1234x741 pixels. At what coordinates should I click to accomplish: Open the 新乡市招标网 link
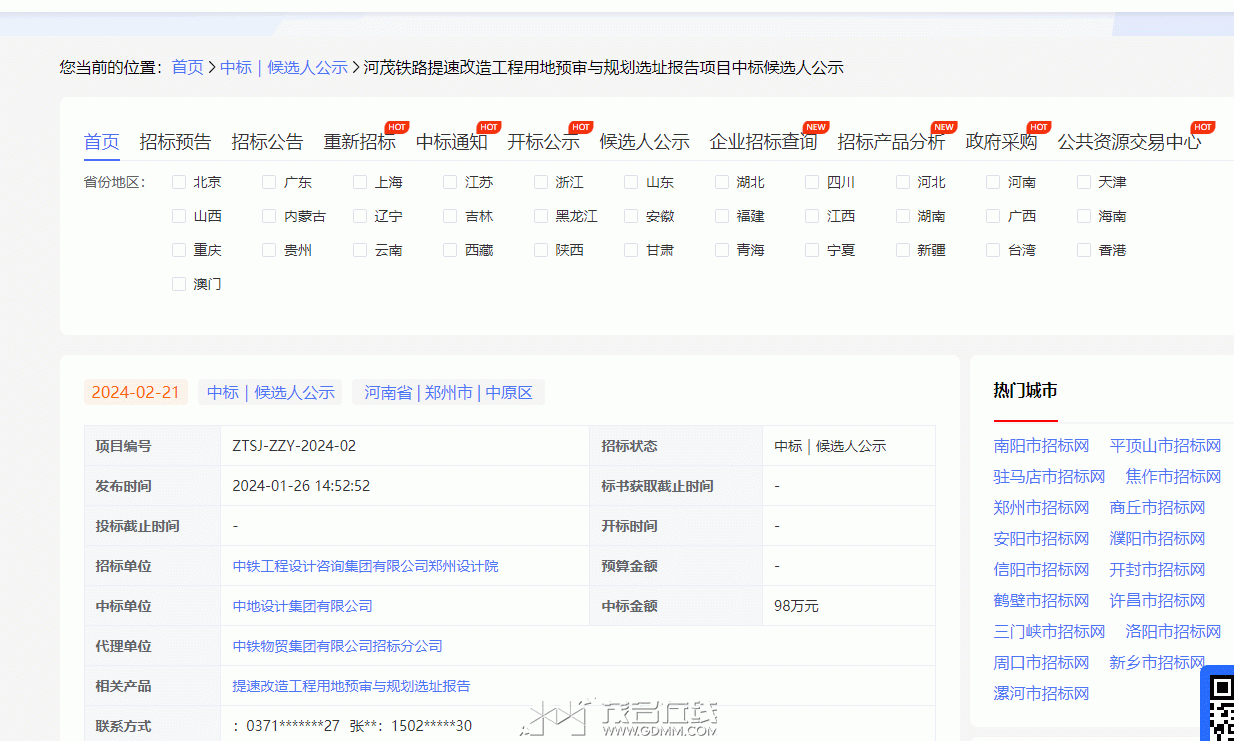(1158, 663)
